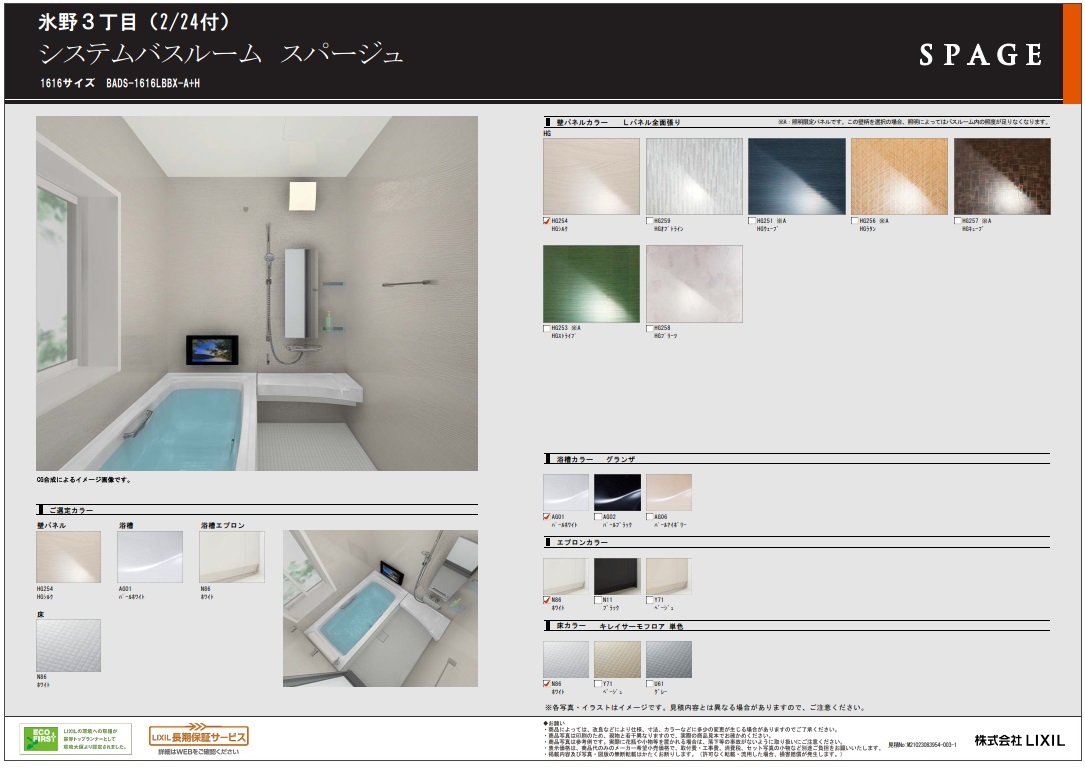
Task: Select the beige Y71 floor swatch
Action: 617,659
